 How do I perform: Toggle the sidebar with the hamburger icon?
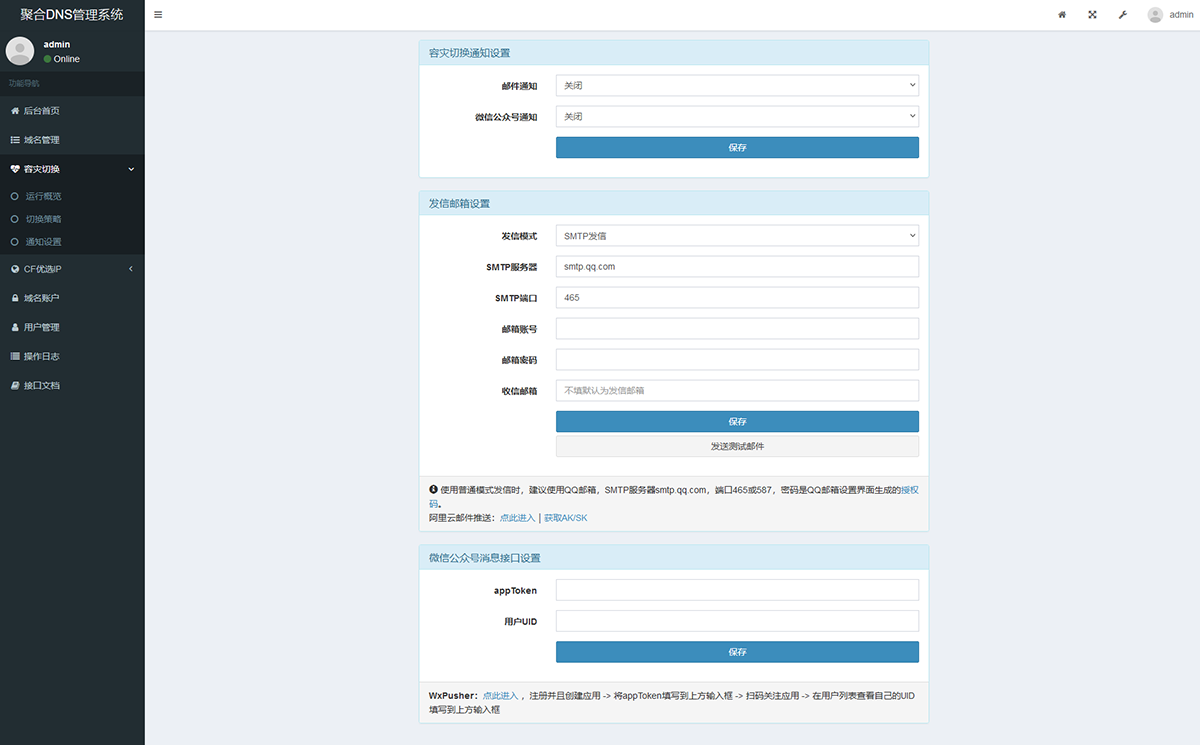coord(158,14)
